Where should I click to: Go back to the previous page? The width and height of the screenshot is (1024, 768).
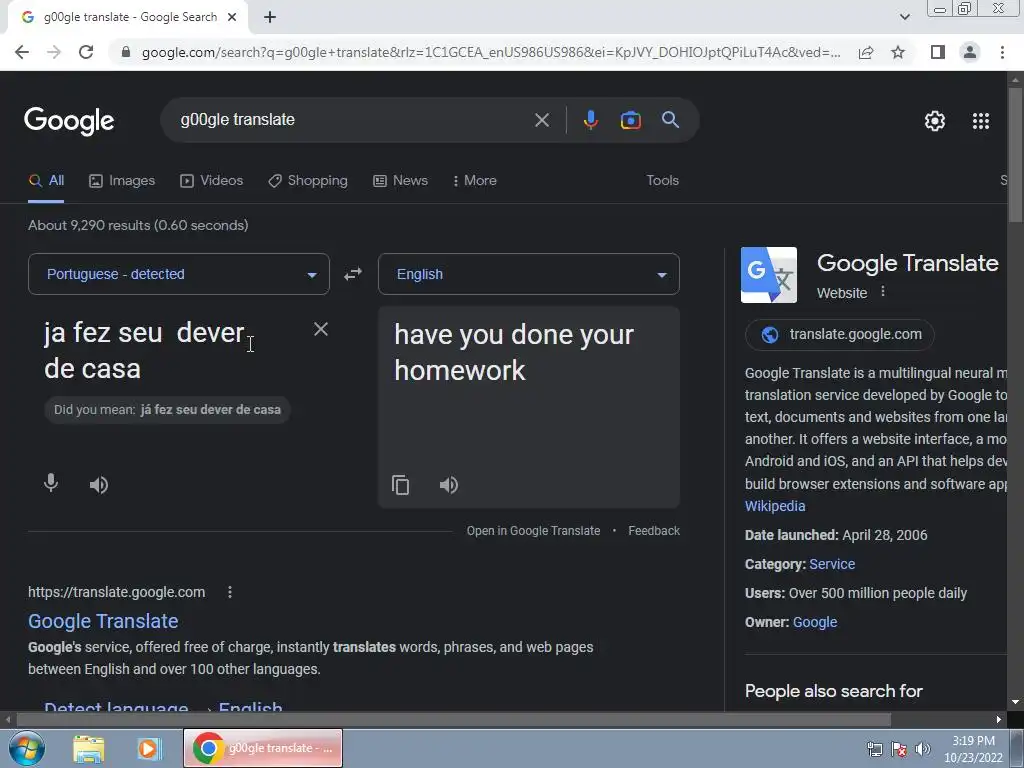[22, 52]
